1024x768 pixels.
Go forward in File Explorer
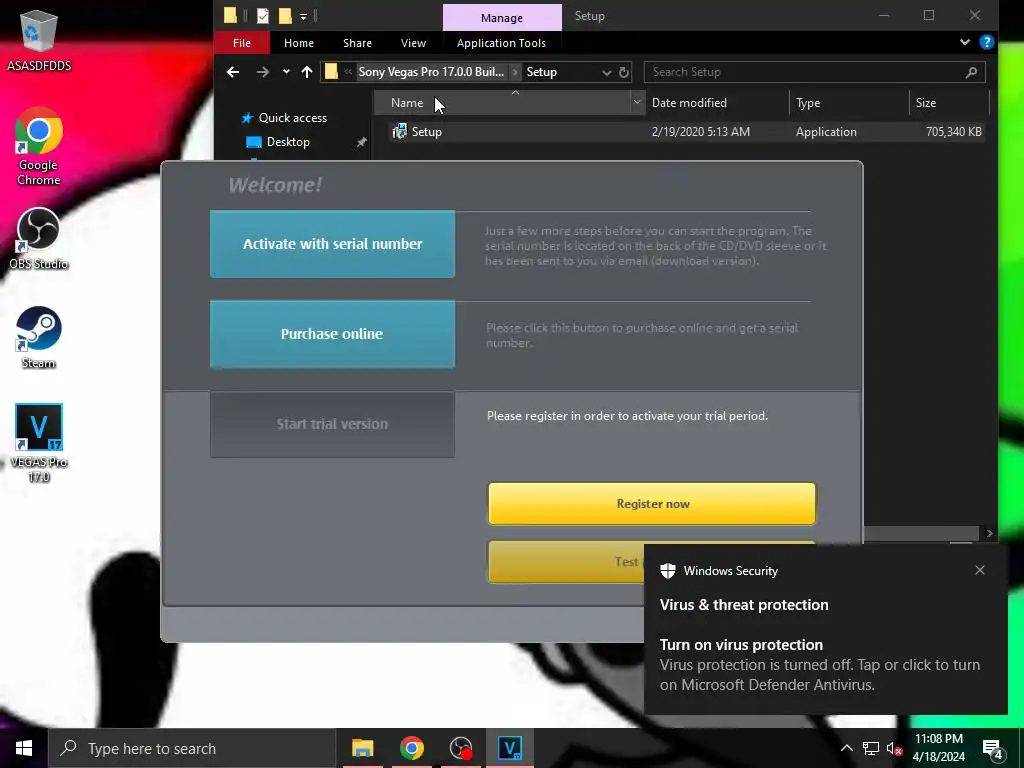tap(263, 72)
